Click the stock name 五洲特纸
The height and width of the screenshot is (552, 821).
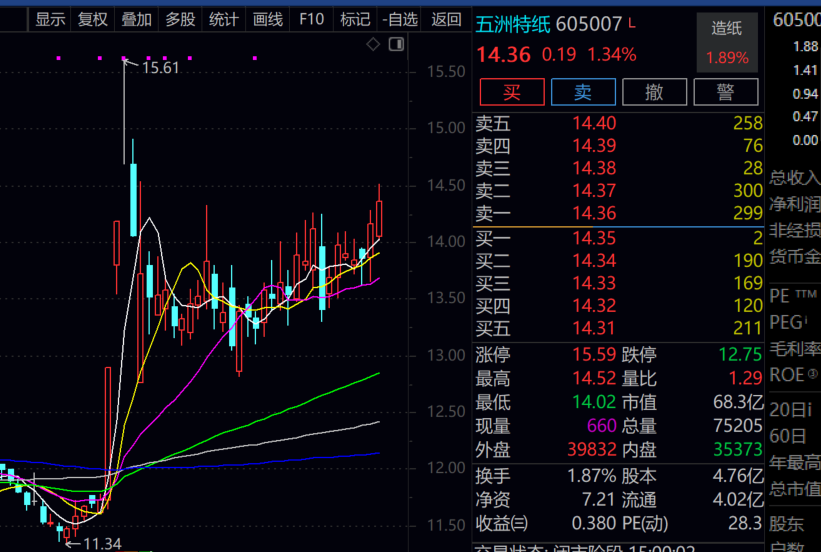click(x=513, y=24)
